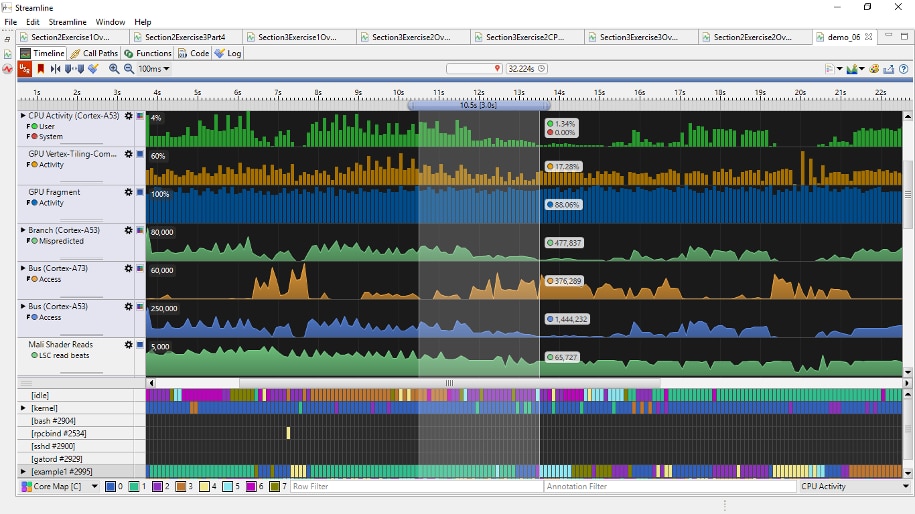Click the zoom out magnifier icon
This screenshot has width=915, height=514.
[129, 69]
